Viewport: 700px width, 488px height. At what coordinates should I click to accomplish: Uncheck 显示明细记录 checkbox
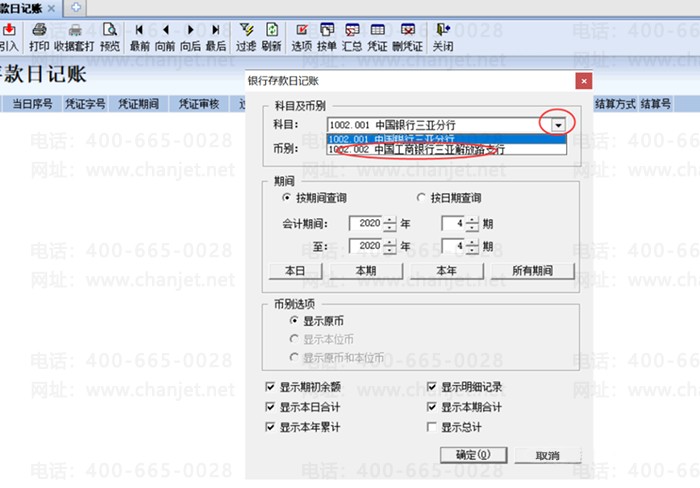(x=433, y=387)
